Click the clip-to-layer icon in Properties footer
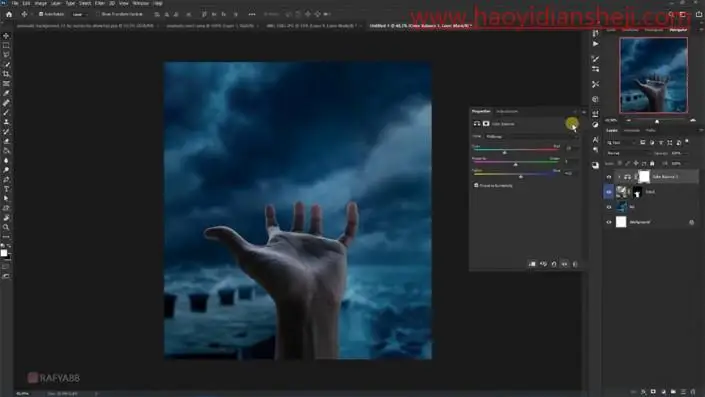 pos(532,264)
